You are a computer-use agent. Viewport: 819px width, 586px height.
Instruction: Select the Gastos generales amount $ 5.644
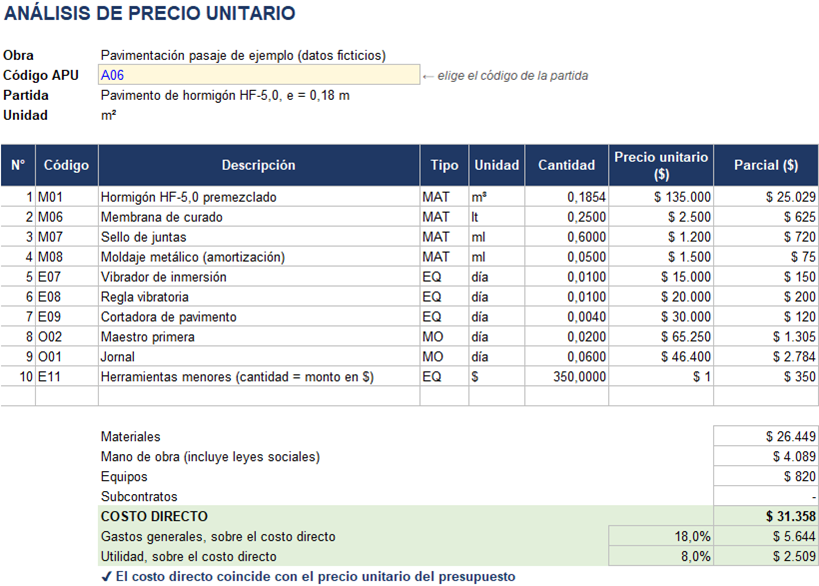tap(766, 536)
